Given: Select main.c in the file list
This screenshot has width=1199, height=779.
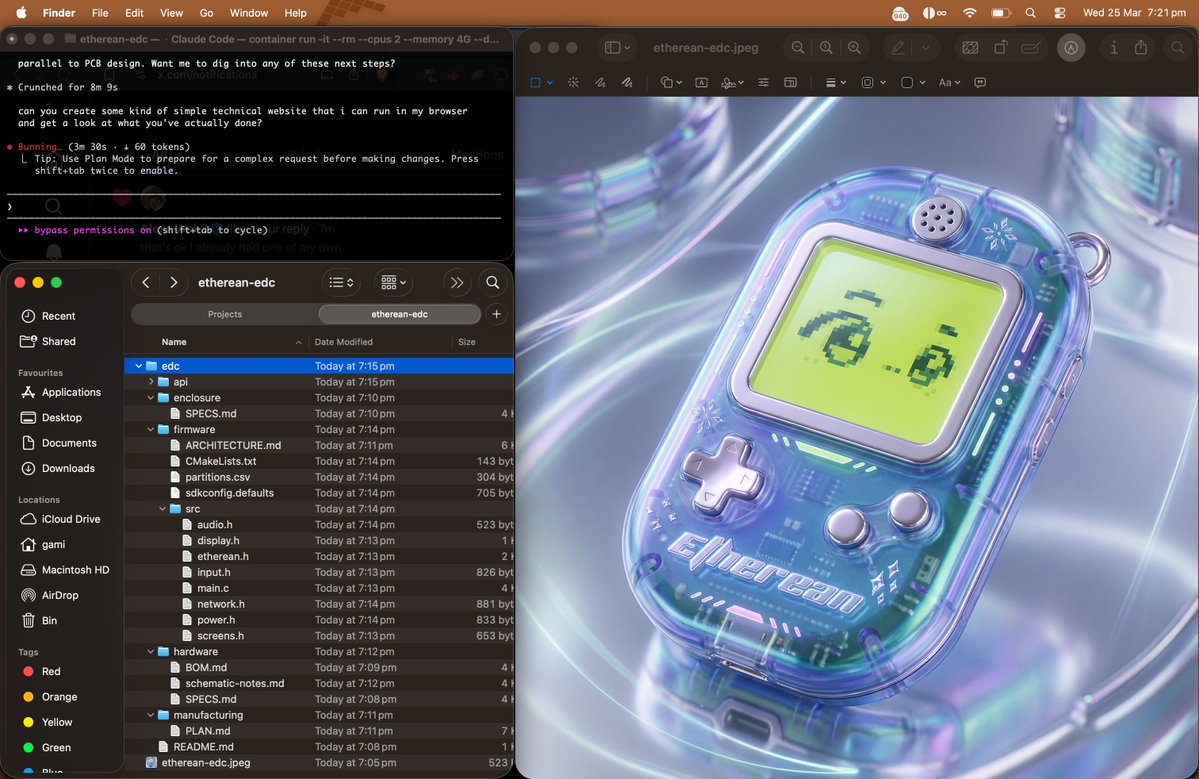Looking at the screenshot, I should point(213,588).
